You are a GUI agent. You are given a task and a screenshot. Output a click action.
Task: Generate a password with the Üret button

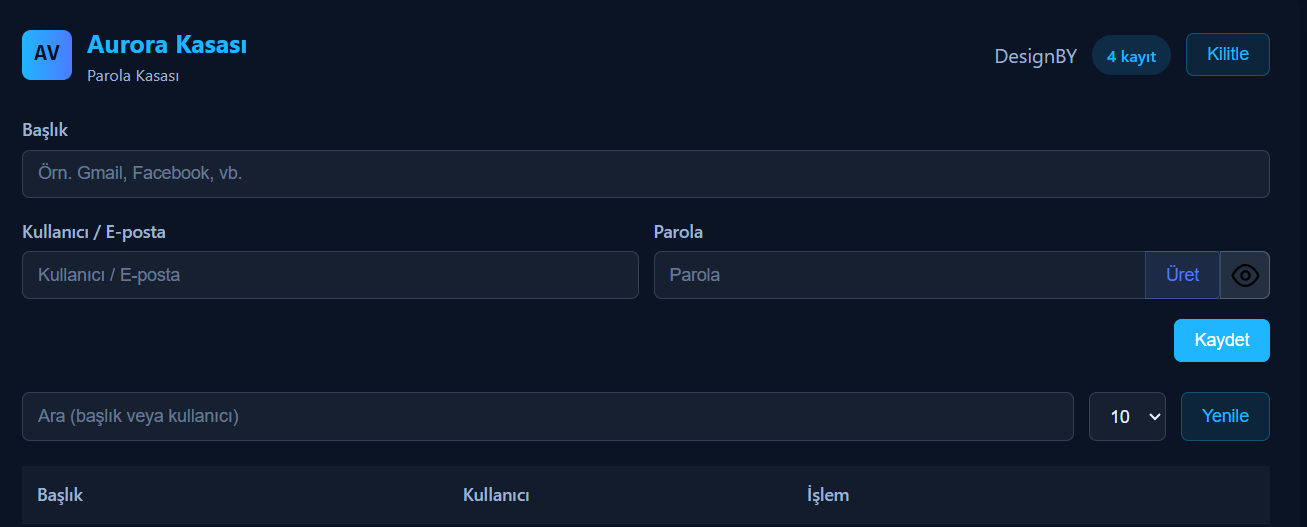click(x=1182, y=275)
